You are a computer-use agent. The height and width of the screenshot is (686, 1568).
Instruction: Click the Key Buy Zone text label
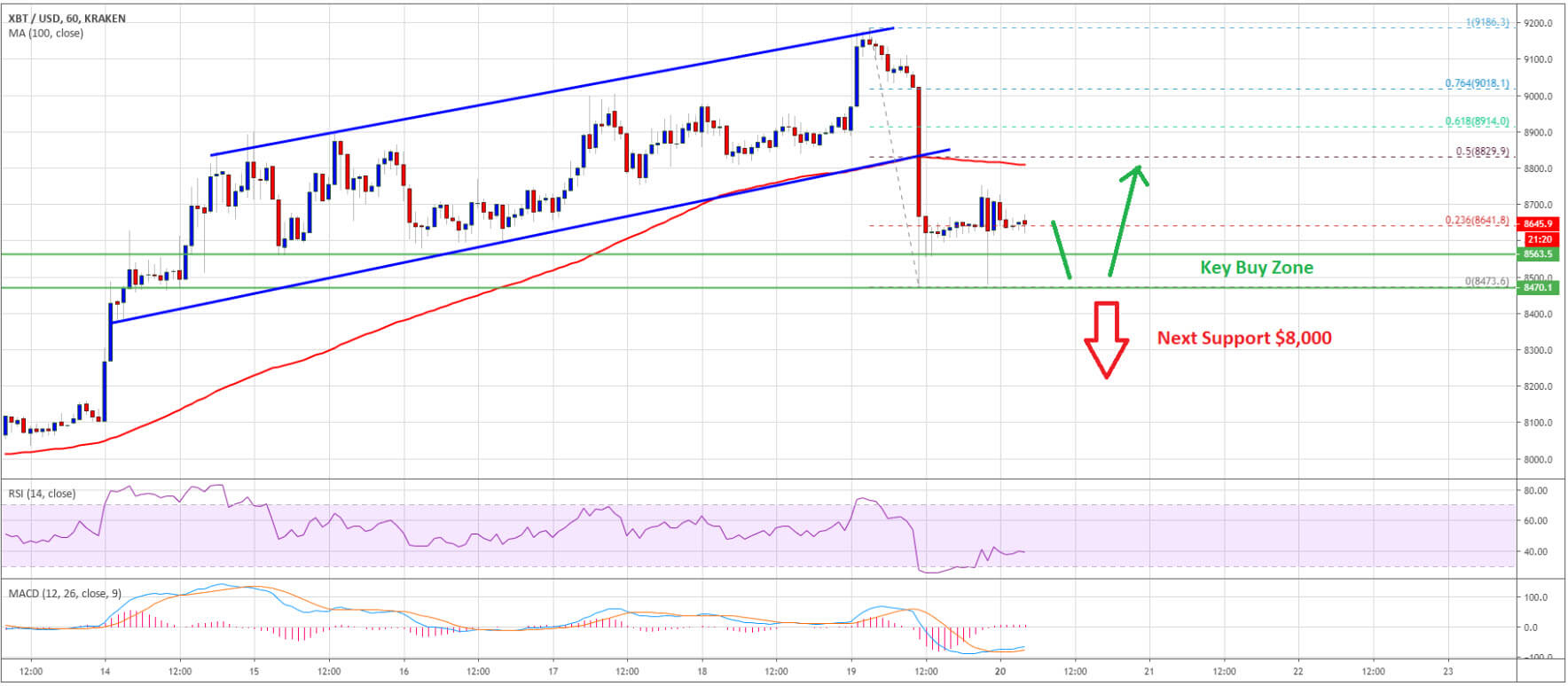[1257, 268]
